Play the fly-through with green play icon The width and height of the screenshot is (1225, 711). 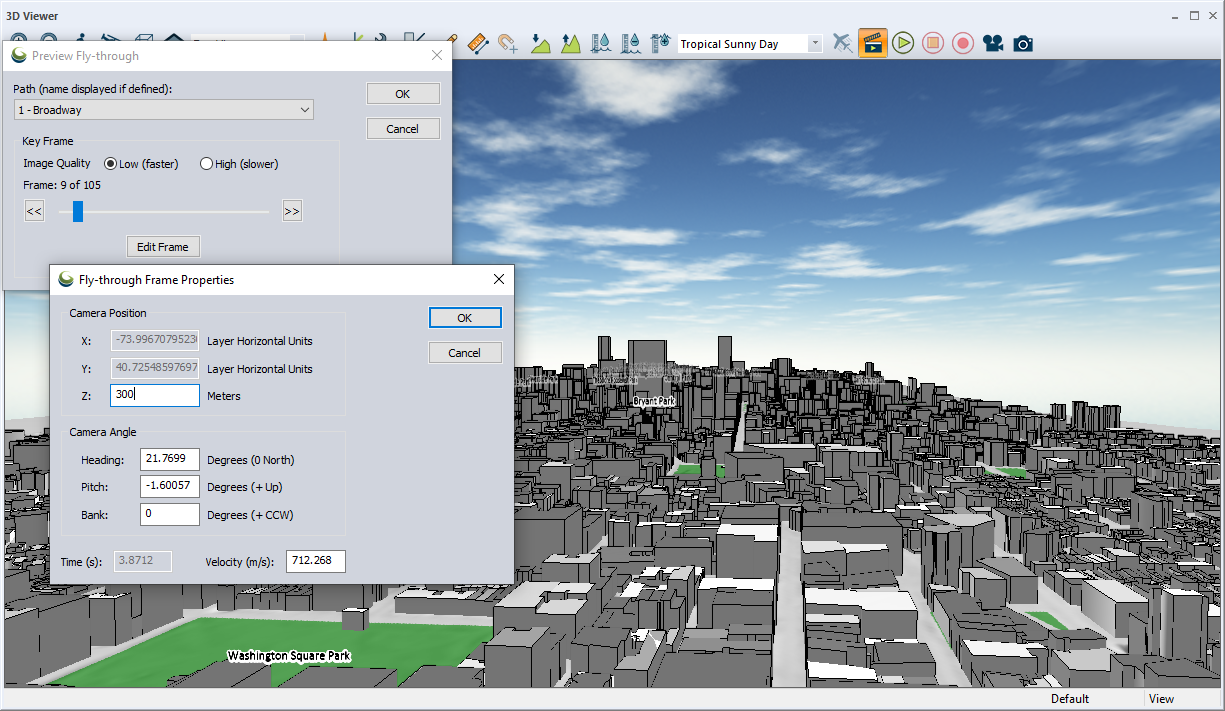pyautogui.click(x=903, y=43)
